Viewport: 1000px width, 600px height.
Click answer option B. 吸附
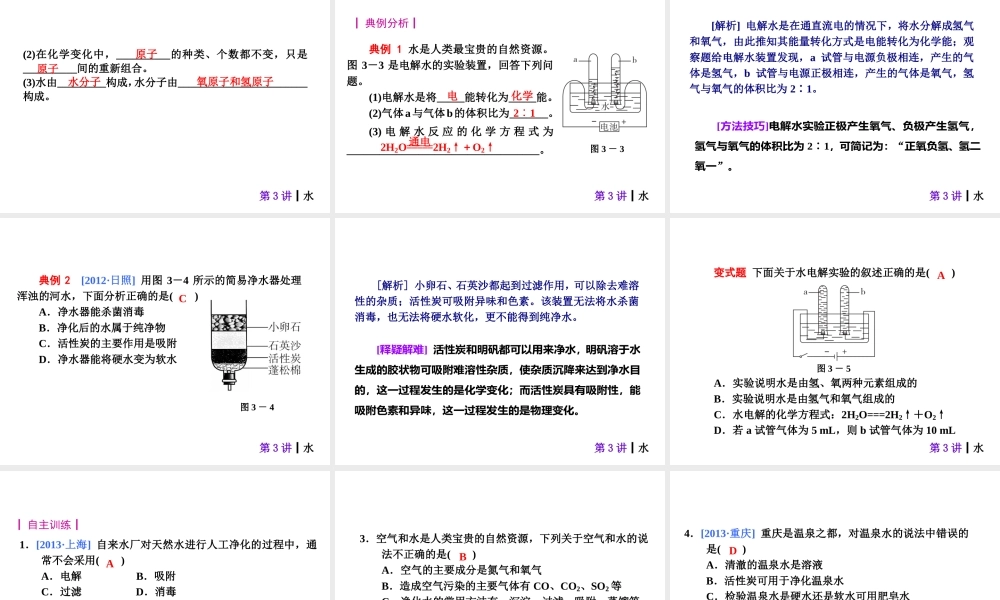point(156,576)
